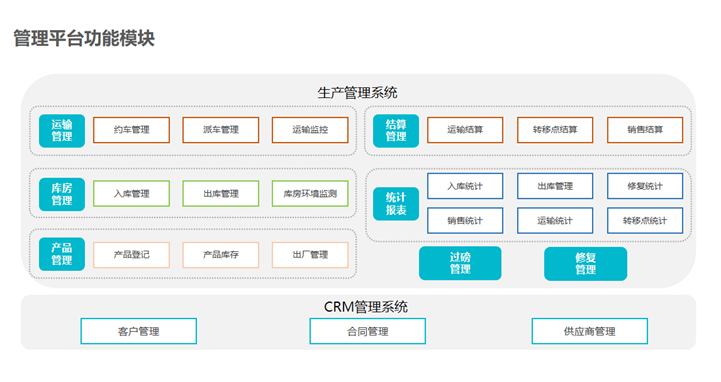The image size is (721, 382).
Task: Click the 生产管理系统 heading
Action: (x=357, y=93)
